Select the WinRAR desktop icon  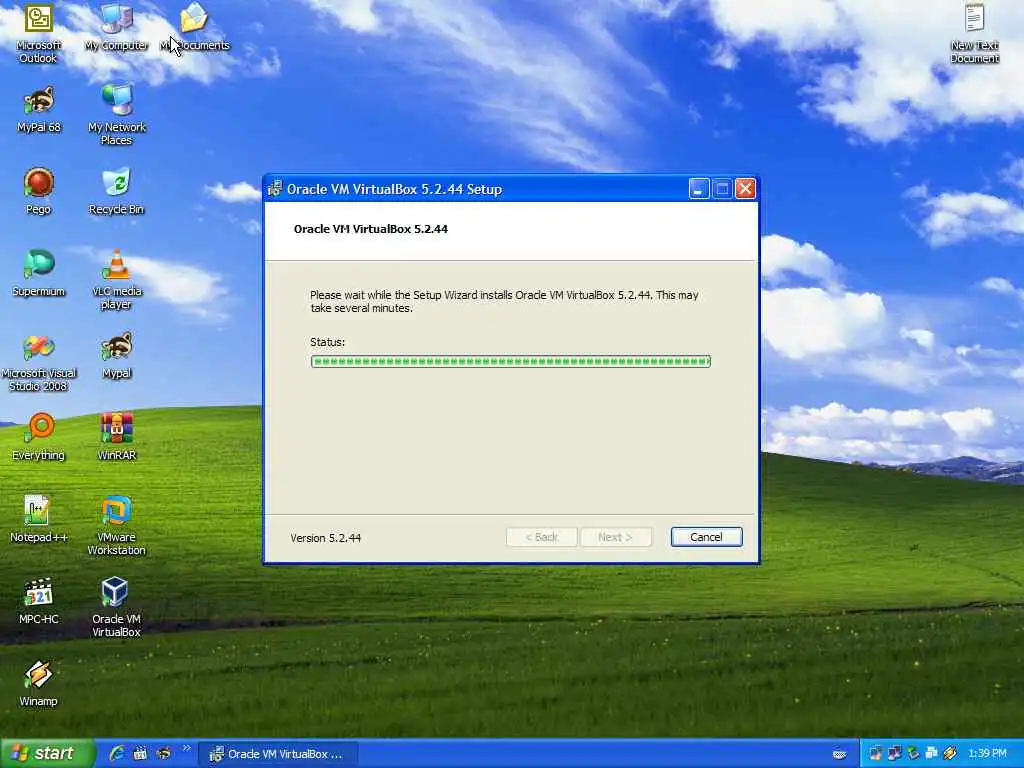click(117, 438)
